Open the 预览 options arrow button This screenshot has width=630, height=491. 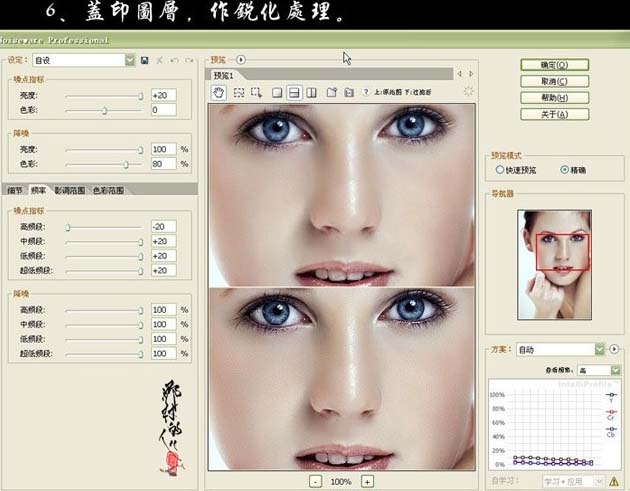pos(241,60)
